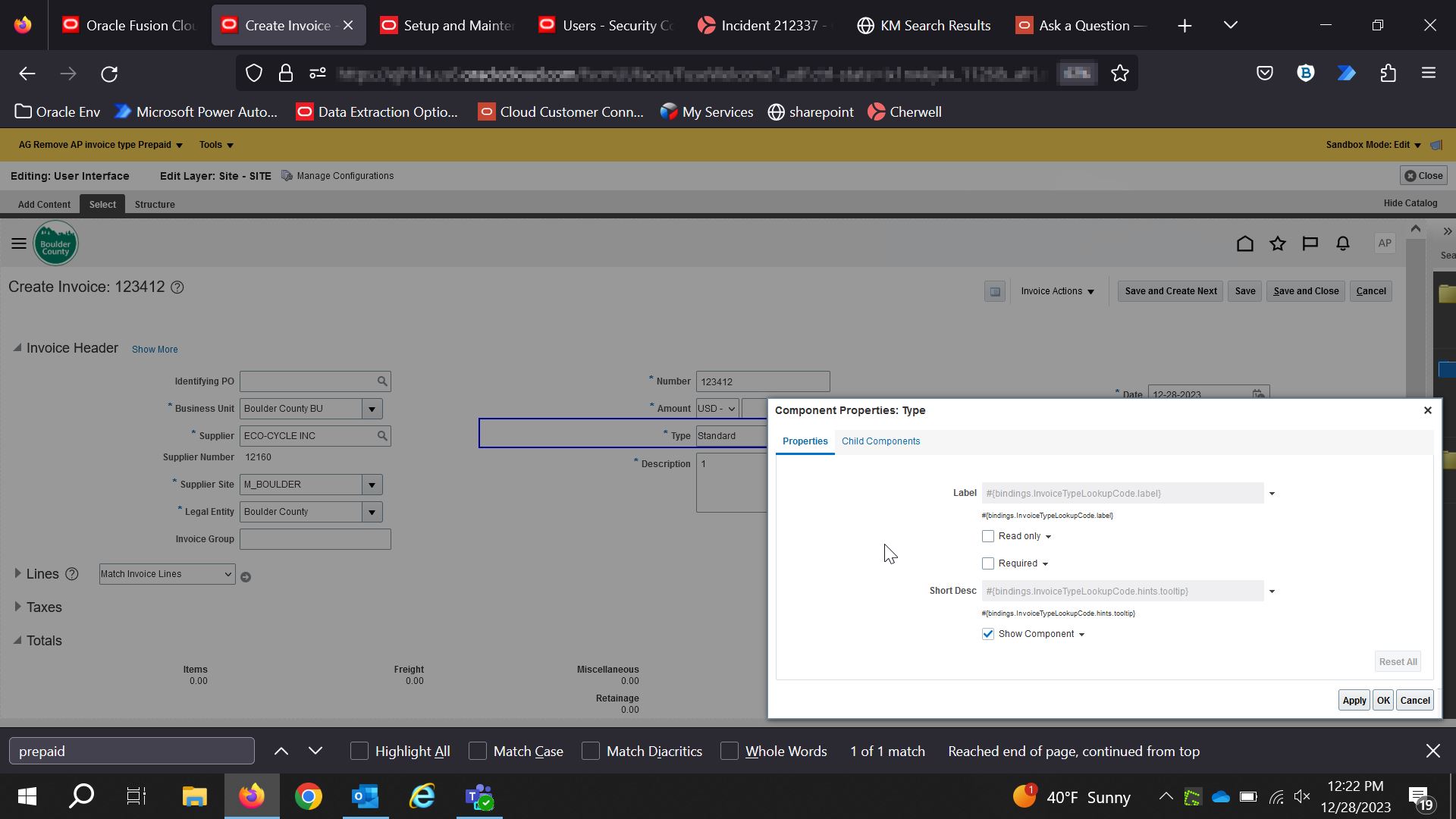Click the Save and Close button
Screen dimensions: 1456x819
coord(1305,291)
